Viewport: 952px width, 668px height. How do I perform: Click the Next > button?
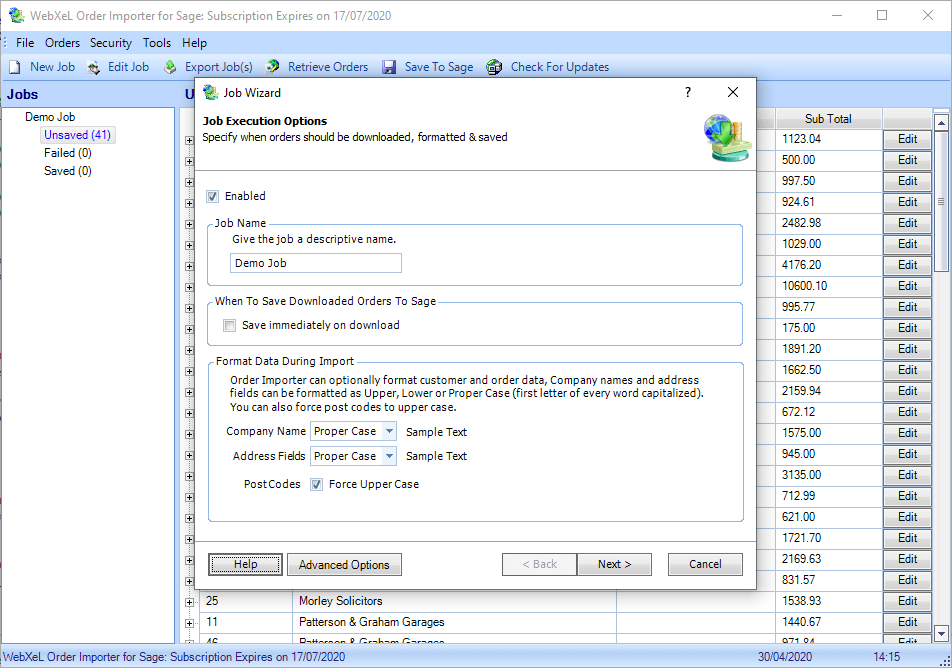coord(614,564)
